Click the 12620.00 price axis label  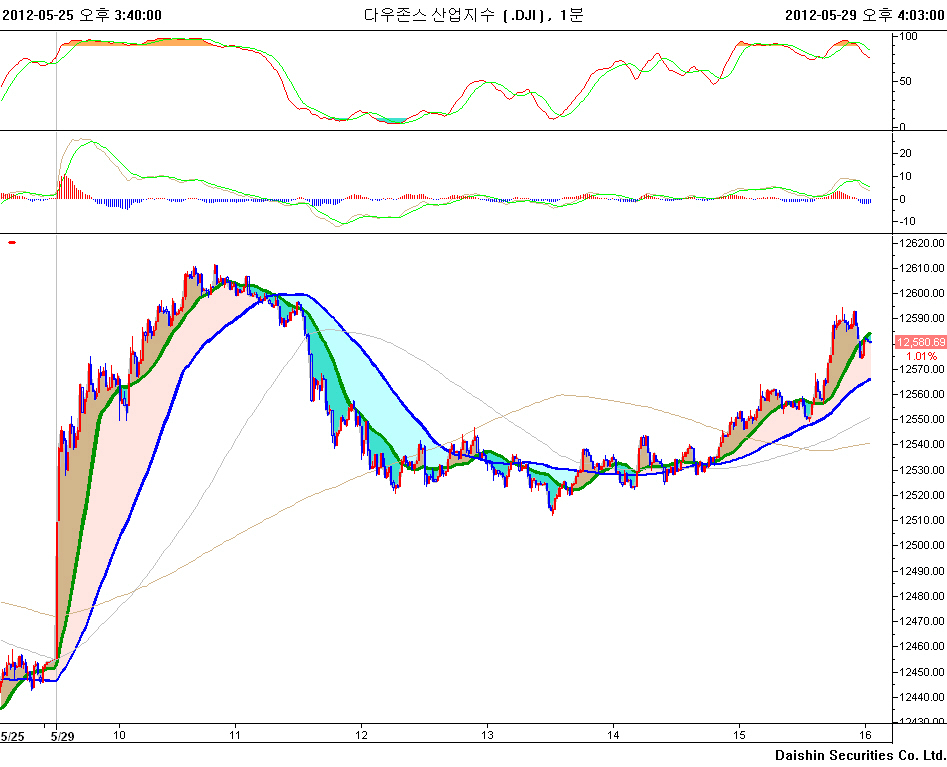click(x=920, y=243)
